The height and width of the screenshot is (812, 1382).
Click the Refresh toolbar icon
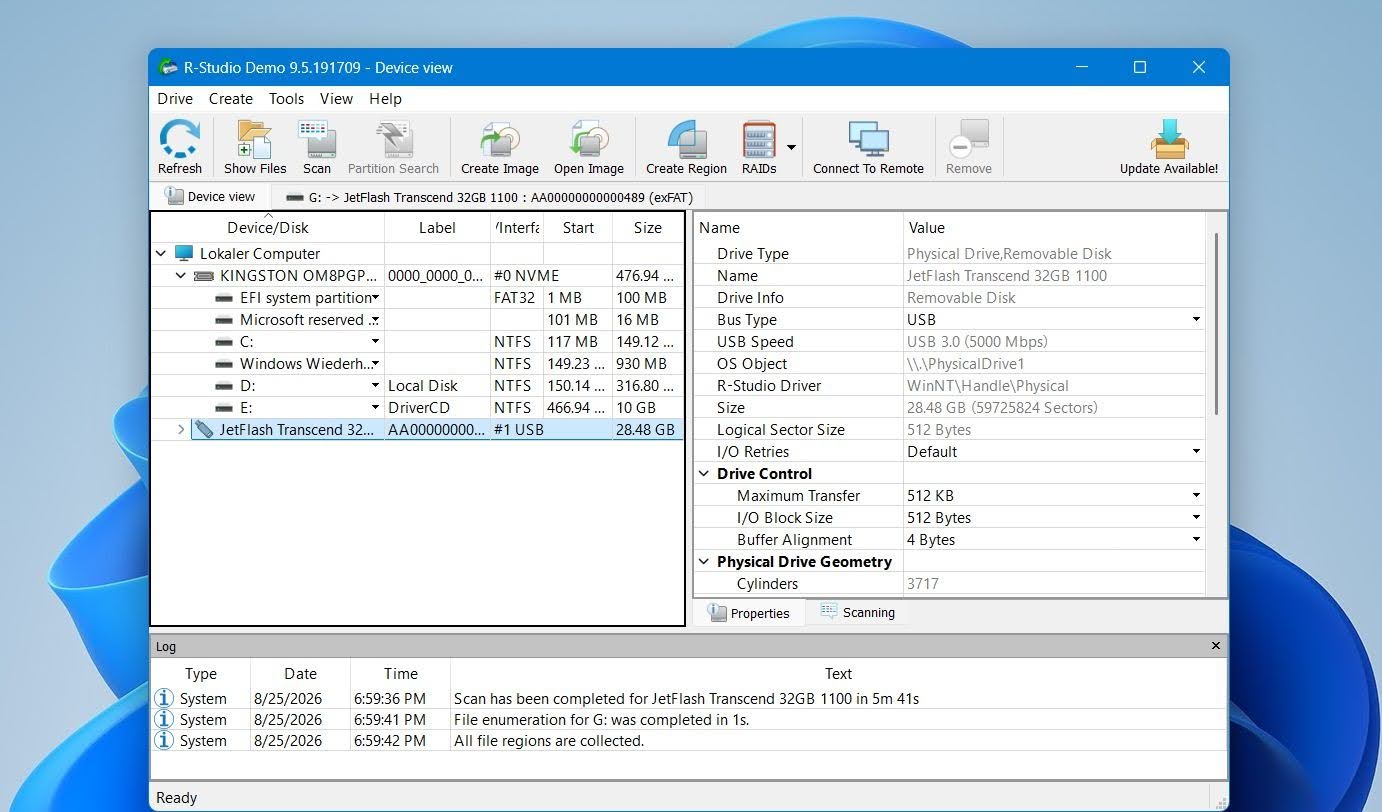coord(180,139)
